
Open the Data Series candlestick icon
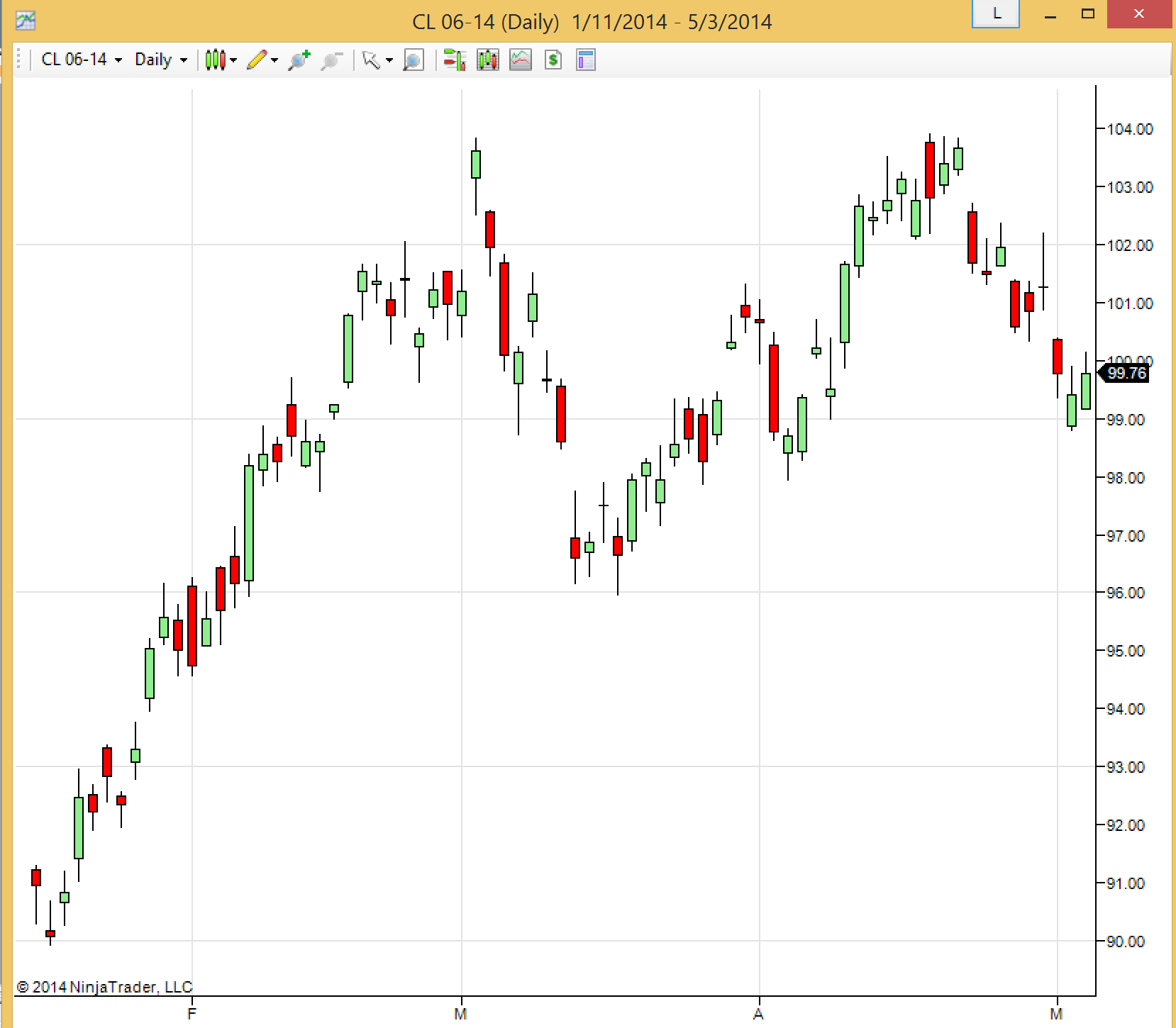tap(488, 60)
